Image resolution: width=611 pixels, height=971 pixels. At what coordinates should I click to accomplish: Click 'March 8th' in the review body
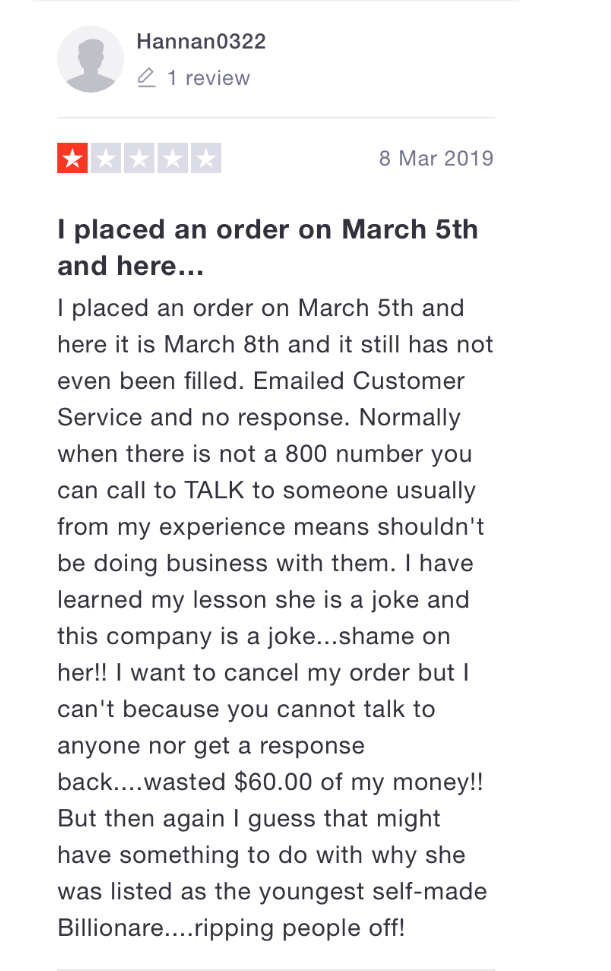222,344
